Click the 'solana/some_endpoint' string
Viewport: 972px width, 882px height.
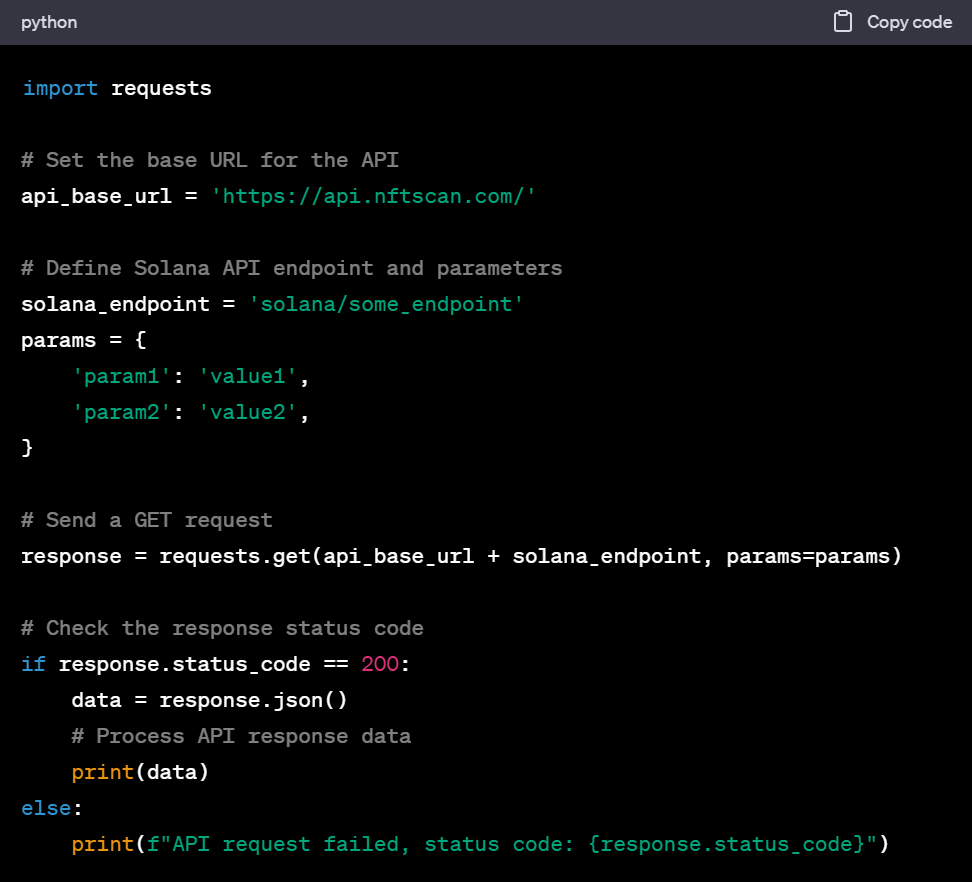[x=392, y=304]
